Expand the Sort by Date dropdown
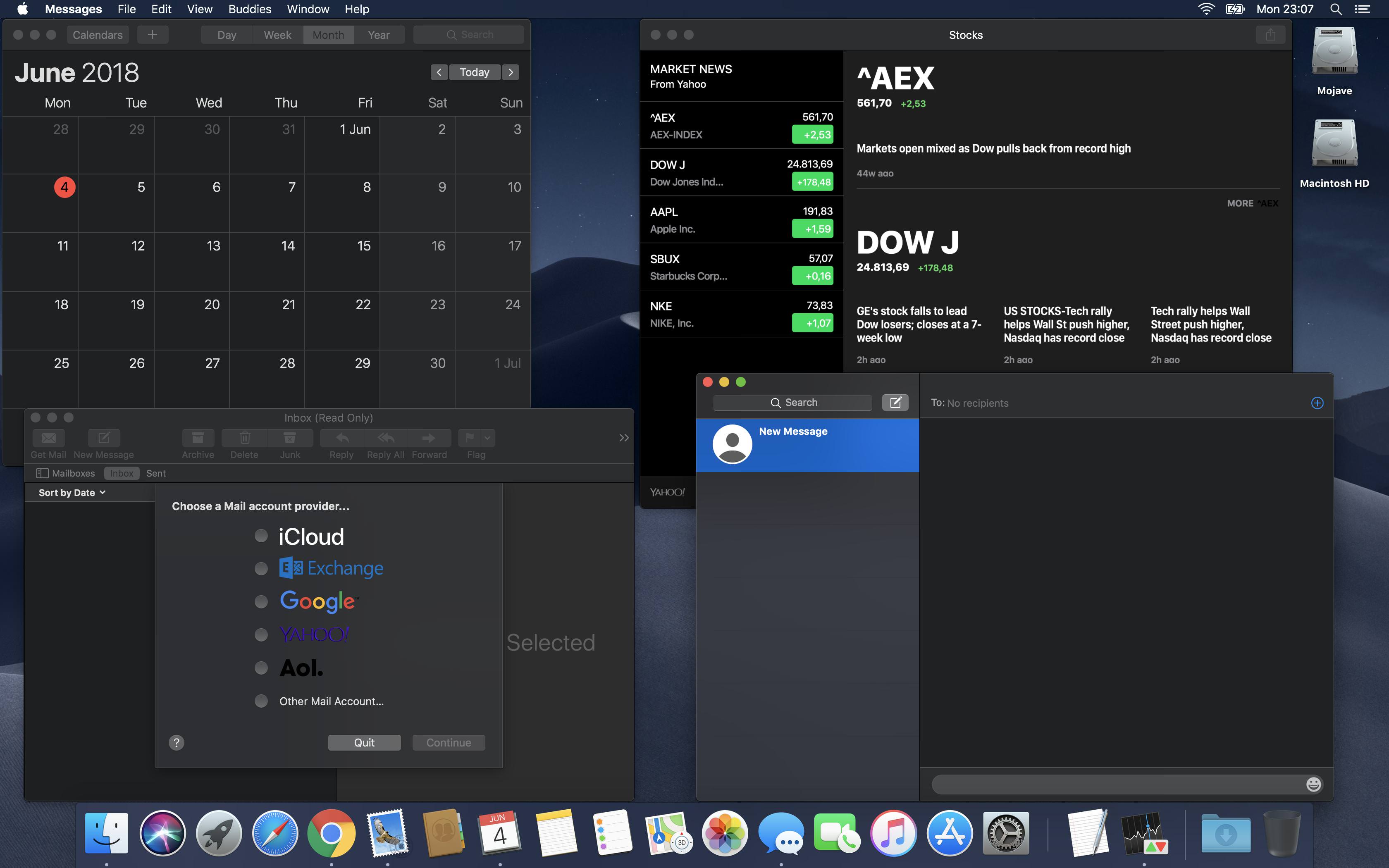The height and width of the screenshot is (868, 1389). (x=72, y=493)
